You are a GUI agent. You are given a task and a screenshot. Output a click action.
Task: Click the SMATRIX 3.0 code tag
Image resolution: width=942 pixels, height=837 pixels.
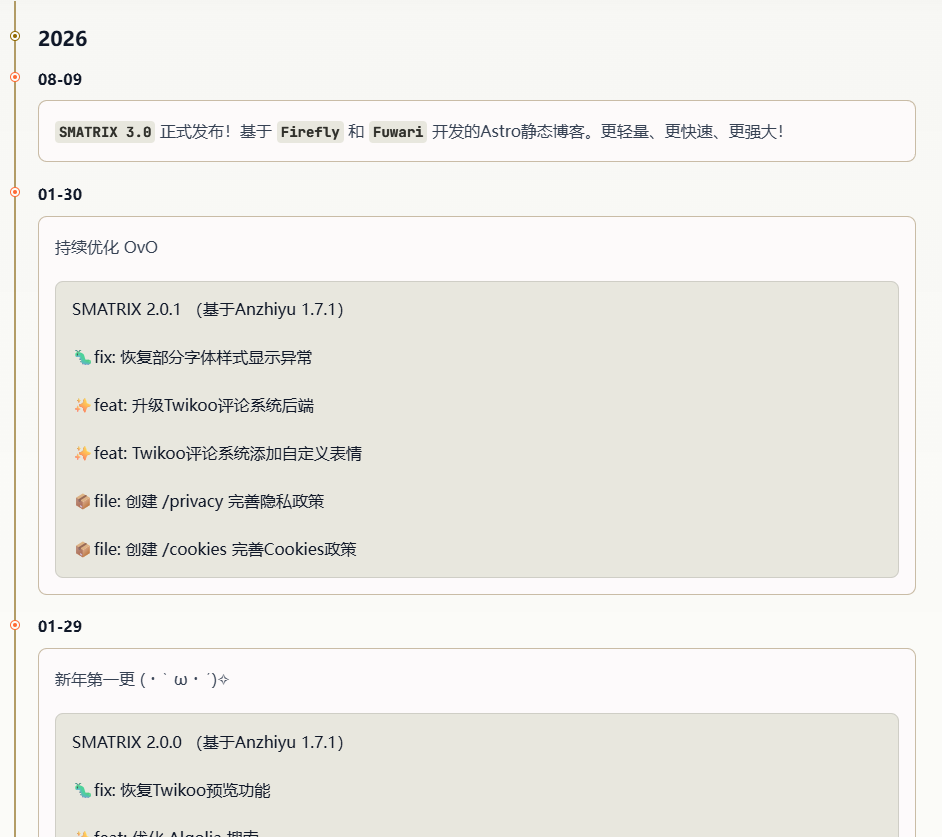[x=105, y=132]
